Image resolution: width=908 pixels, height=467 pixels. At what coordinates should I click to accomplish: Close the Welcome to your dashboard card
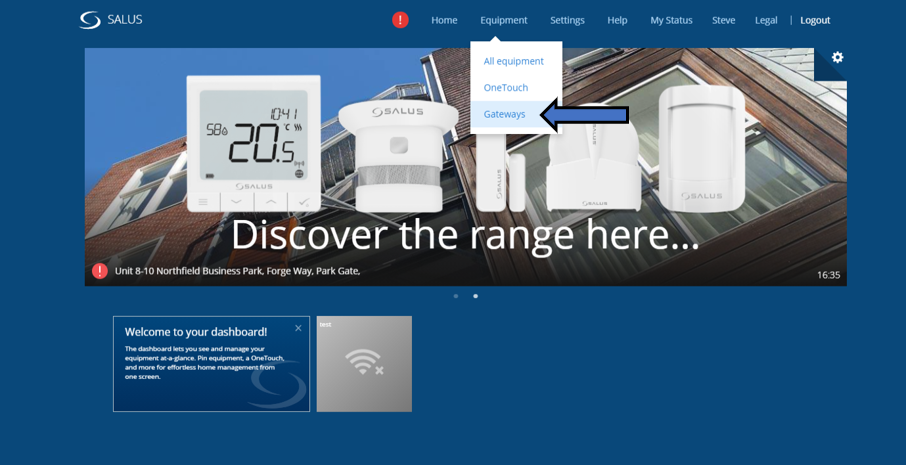pyautogui.click(x=298, y=328)
